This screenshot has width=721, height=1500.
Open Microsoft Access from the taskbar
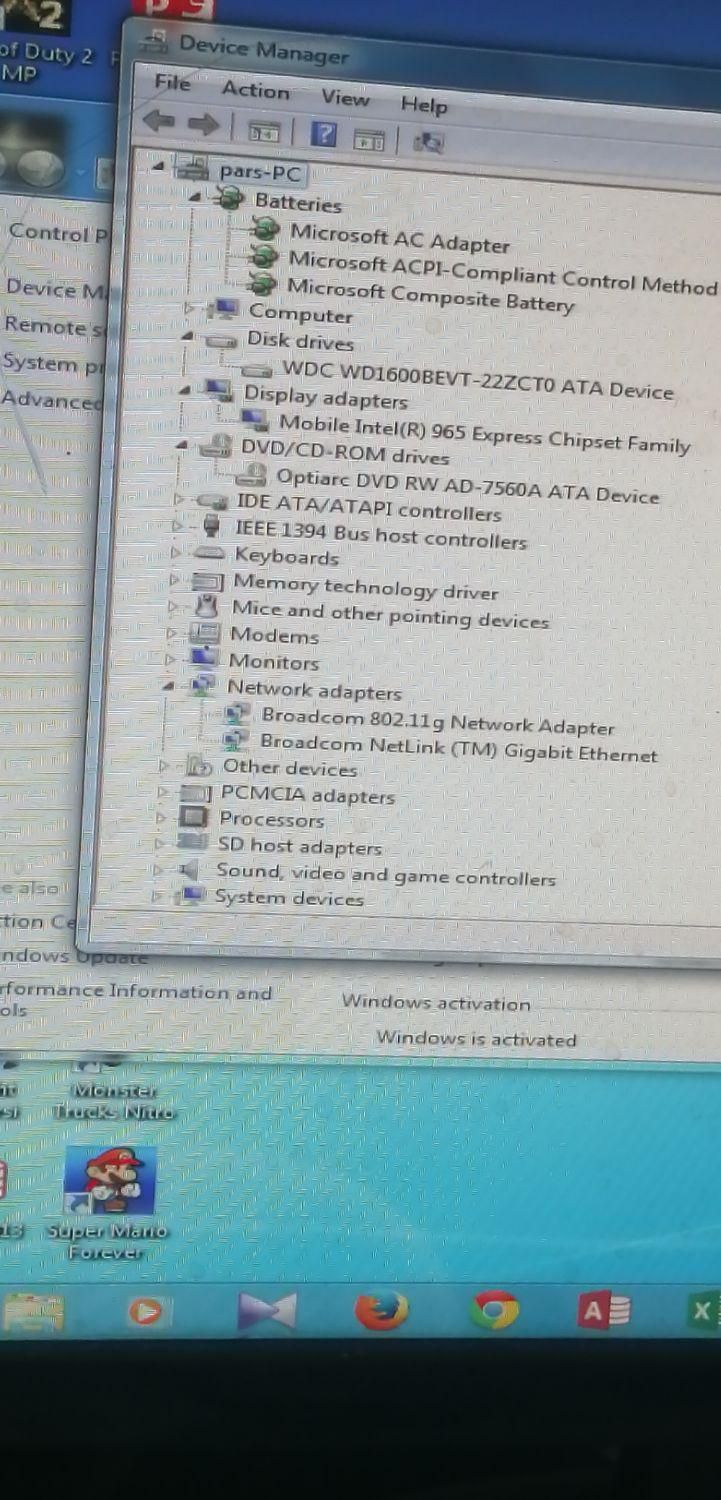pos(604,1310)
